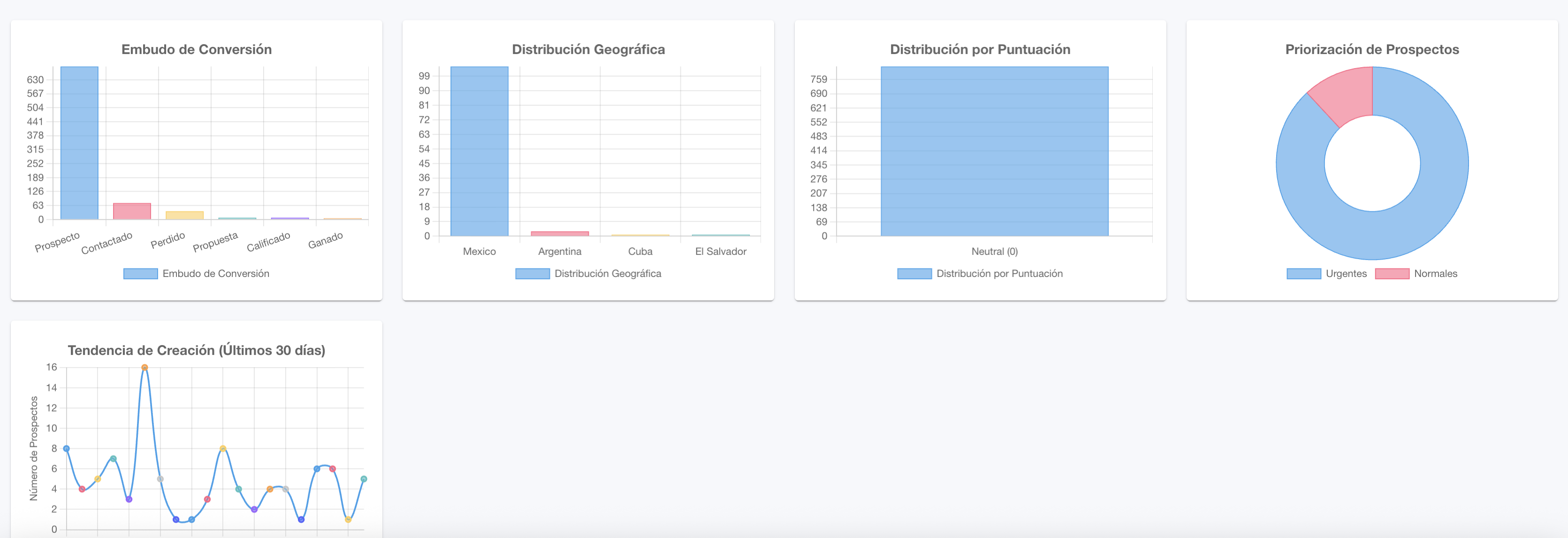Click the El Salvador axis label
Image resolution: width=1568 pixels, height=538 pixels.
(x=720, y=252)
